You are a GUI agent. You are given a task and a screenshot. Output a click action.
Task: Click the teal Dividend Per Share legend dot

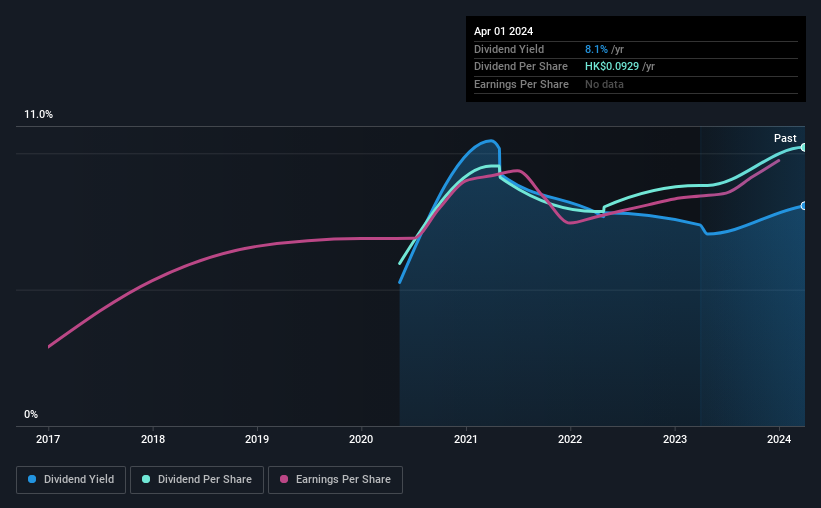click(146, 479)
